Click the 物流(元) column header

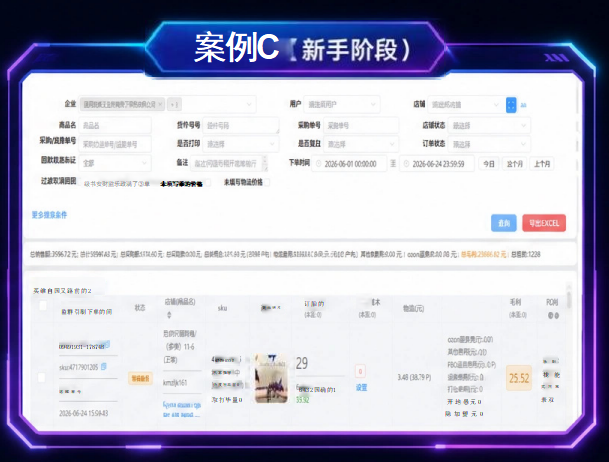pos(413,308)
